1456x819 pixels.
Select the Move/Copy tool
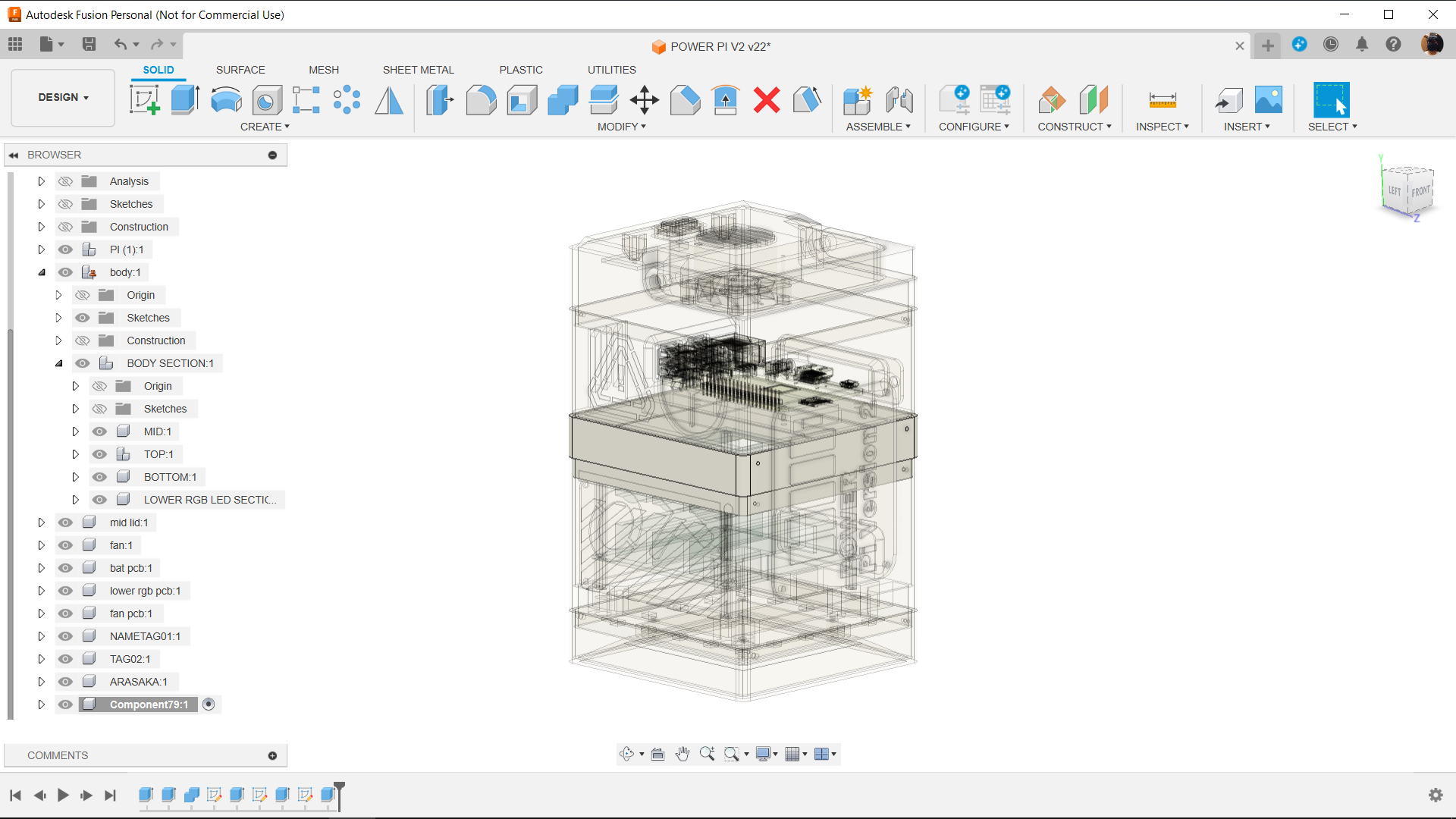coord(645,99)
